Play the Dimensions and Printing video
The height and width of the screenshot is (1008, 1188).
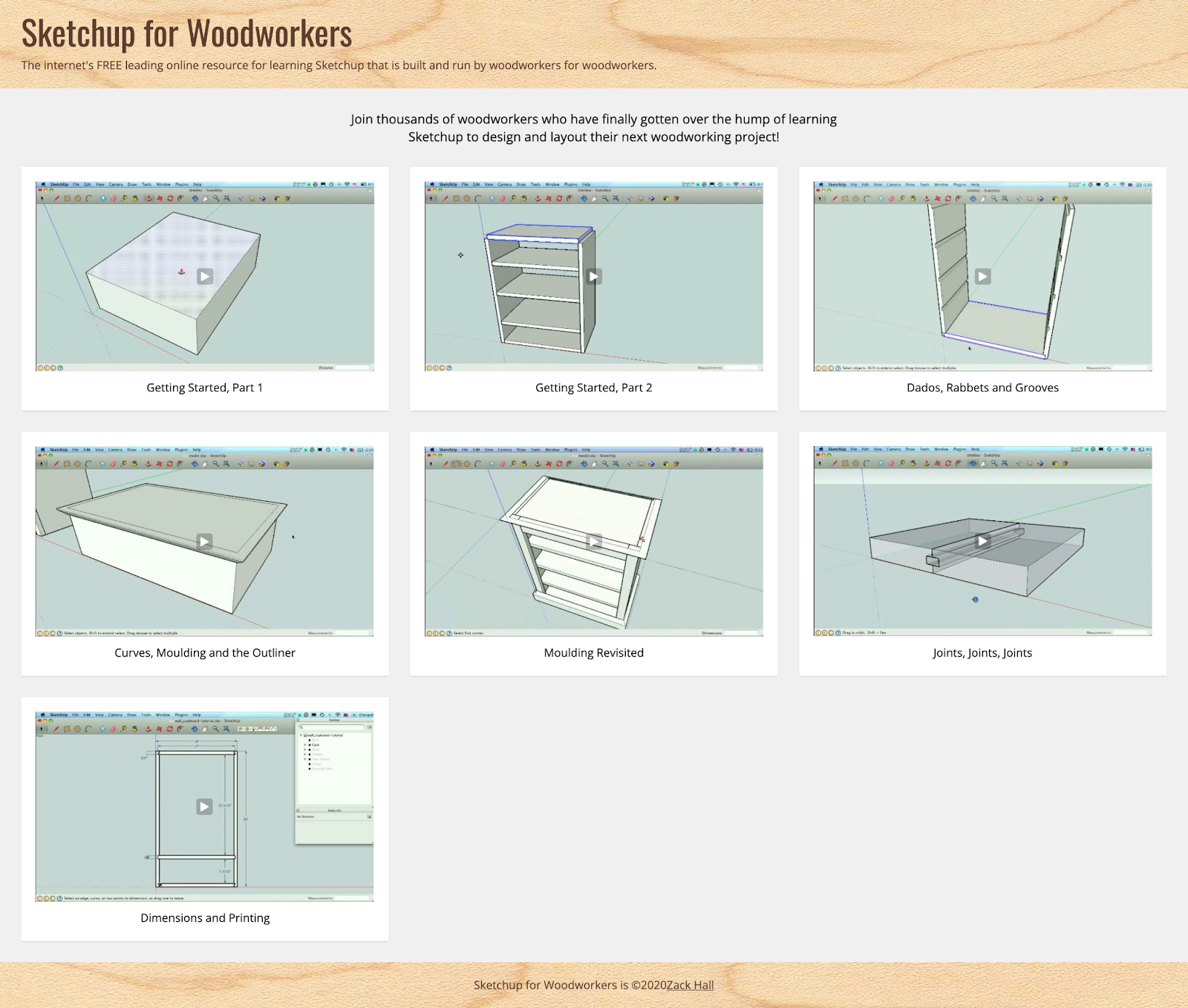click(205, 806)
